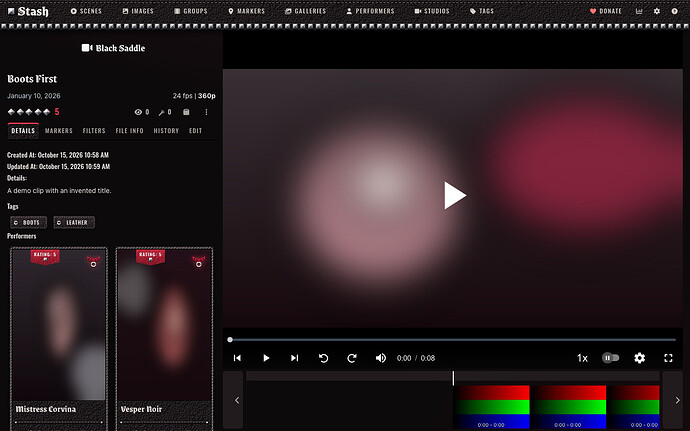Skip to next scene in player

point(294,358)
